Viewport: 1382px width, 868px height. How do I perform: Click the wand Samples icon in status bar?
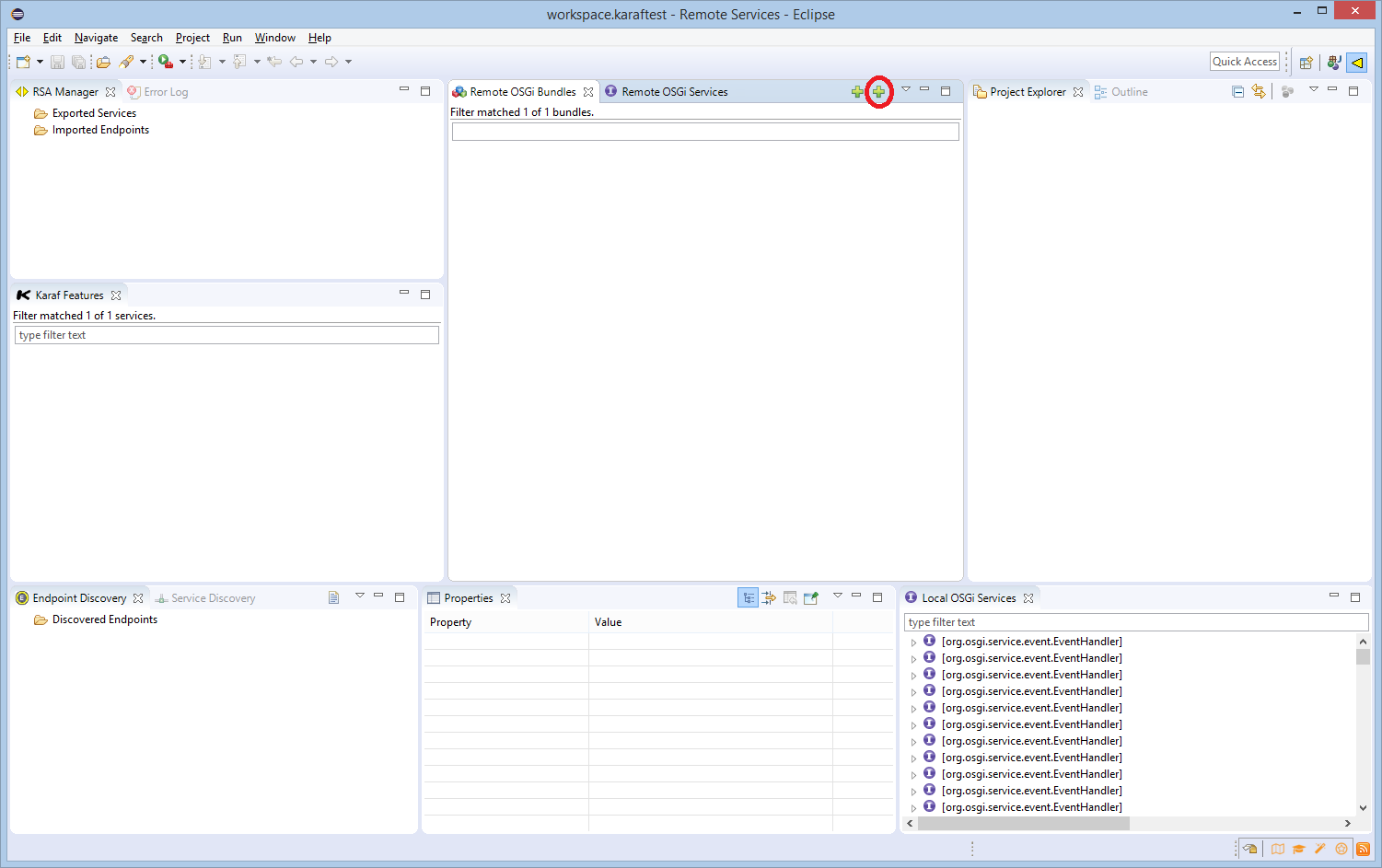(x=1319, y=849)
